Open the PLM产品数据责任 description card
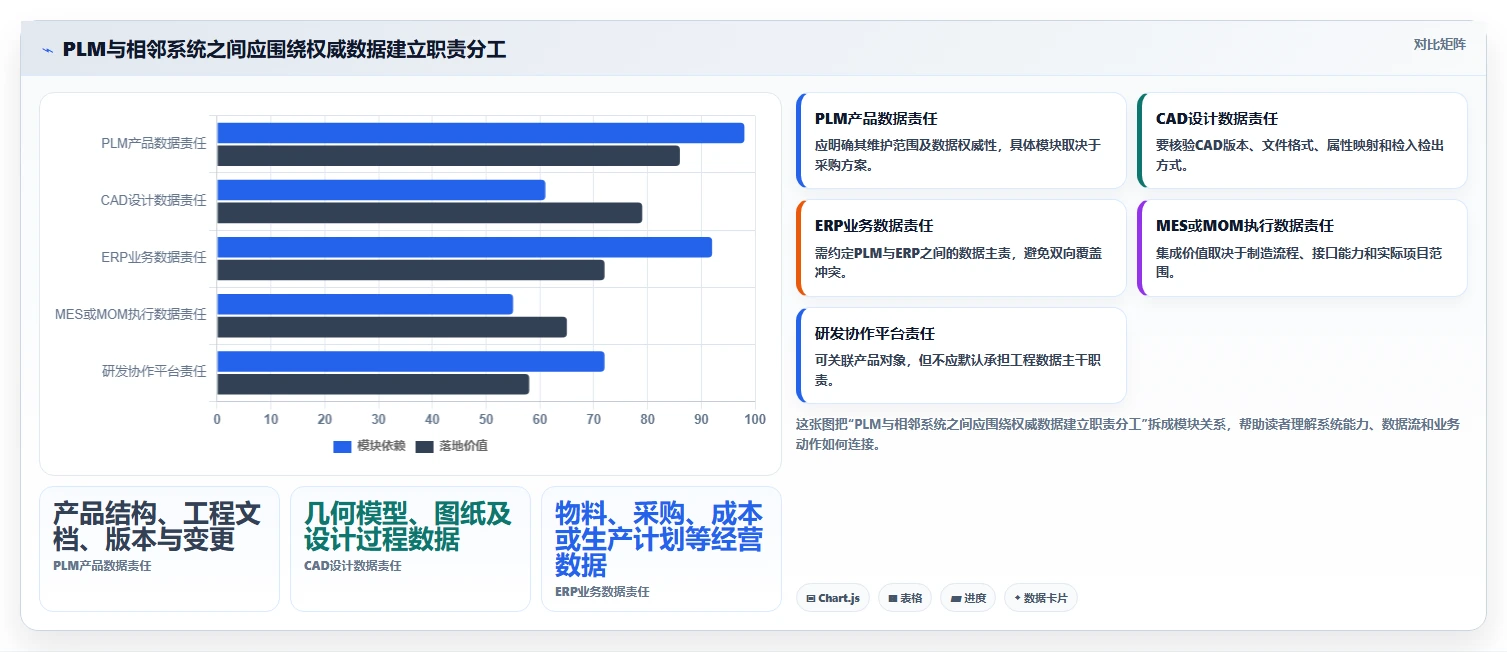 tap(961, 141)
